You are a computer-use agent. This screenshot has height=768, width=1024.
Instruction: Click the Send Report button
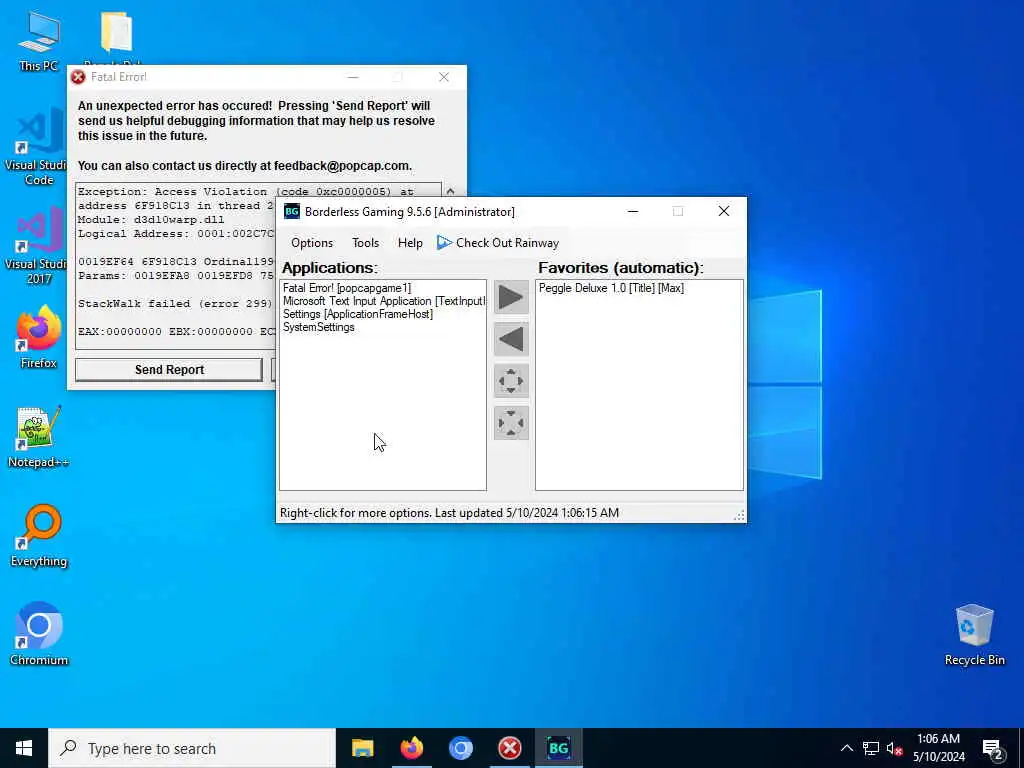169,370
